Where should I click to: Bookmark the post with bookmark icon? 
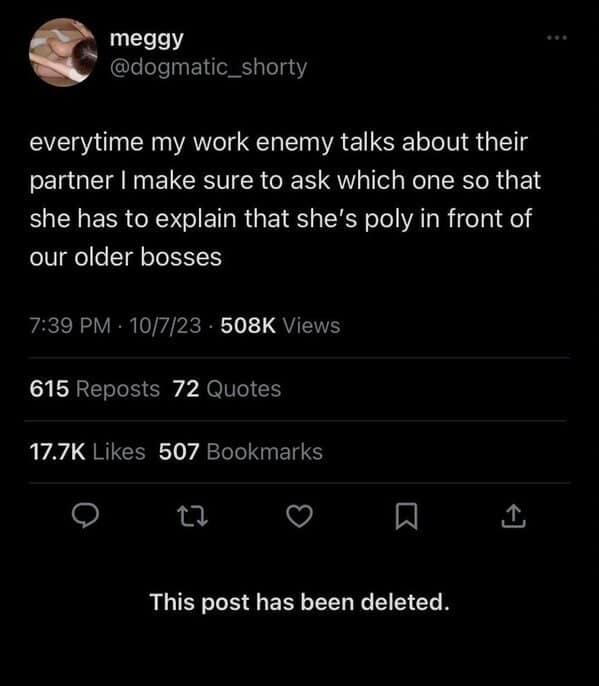point(406,516)
